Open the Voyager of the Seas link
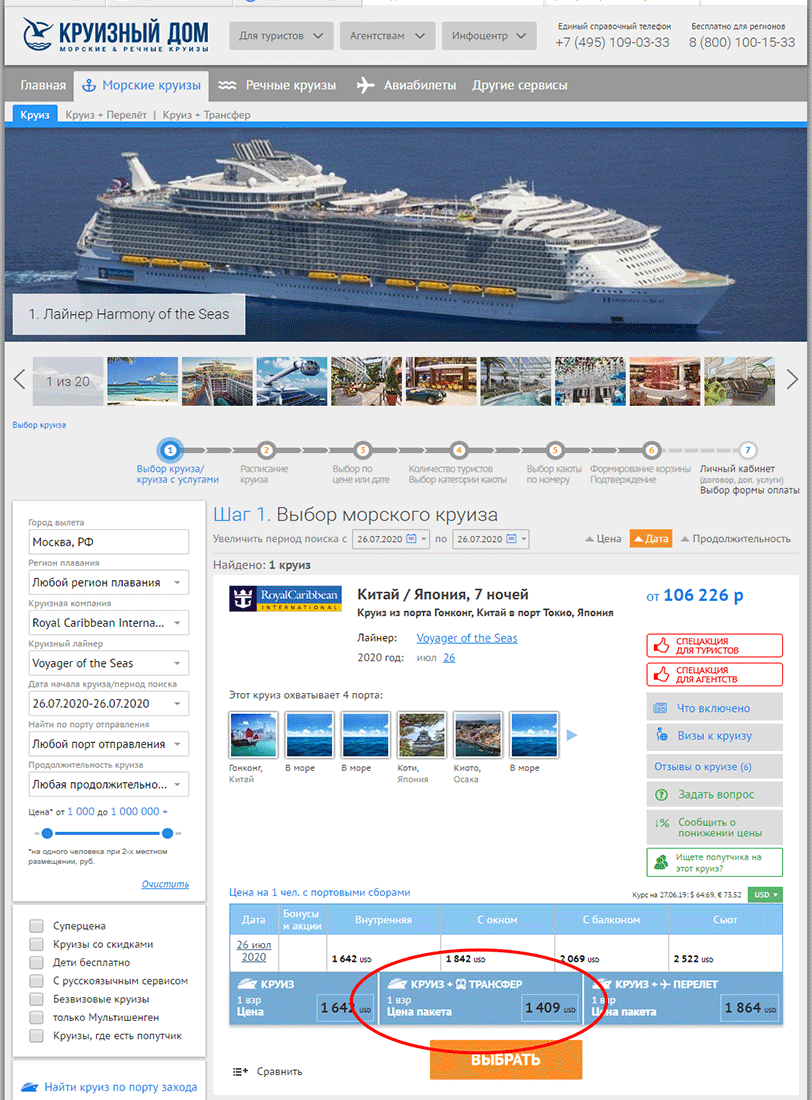Screen dimensions: 812x1100 pyautogui.click(x=467, y=638)
